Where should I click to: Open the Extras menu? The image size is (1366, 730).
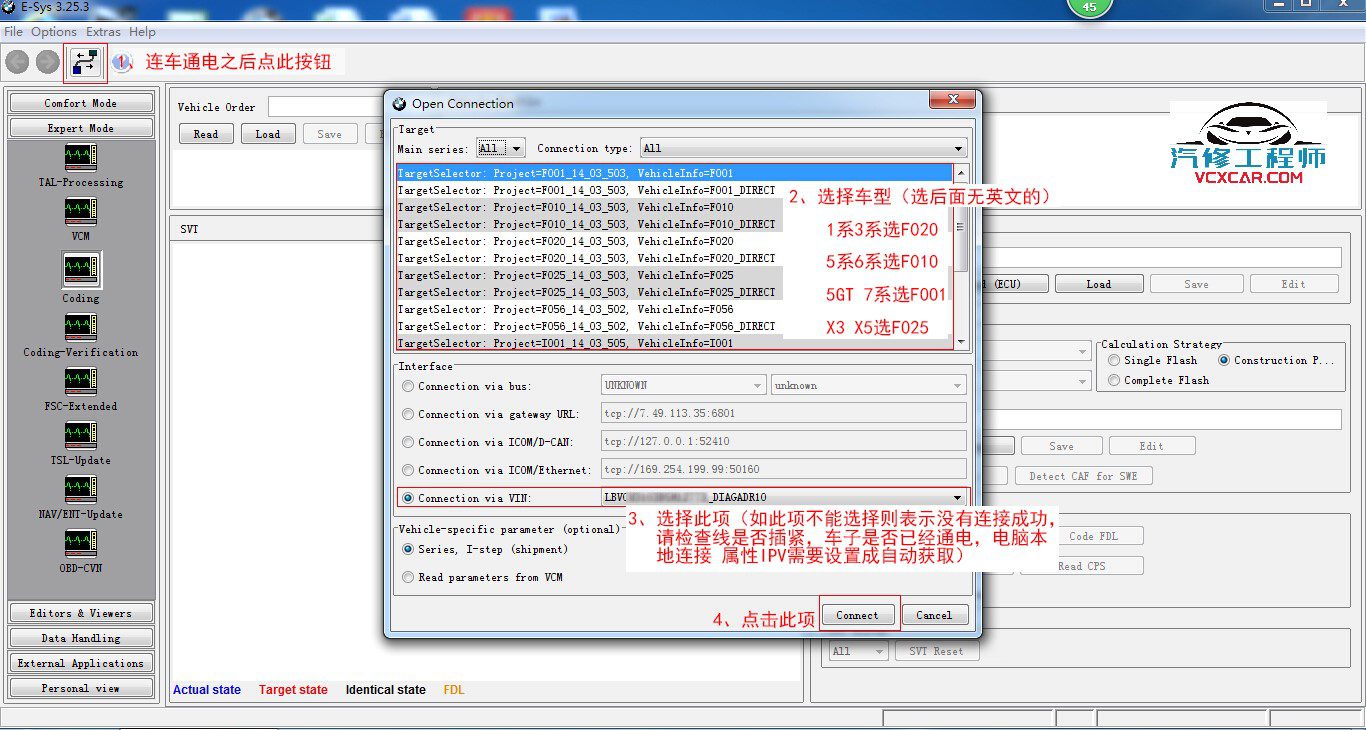[103, 32]
